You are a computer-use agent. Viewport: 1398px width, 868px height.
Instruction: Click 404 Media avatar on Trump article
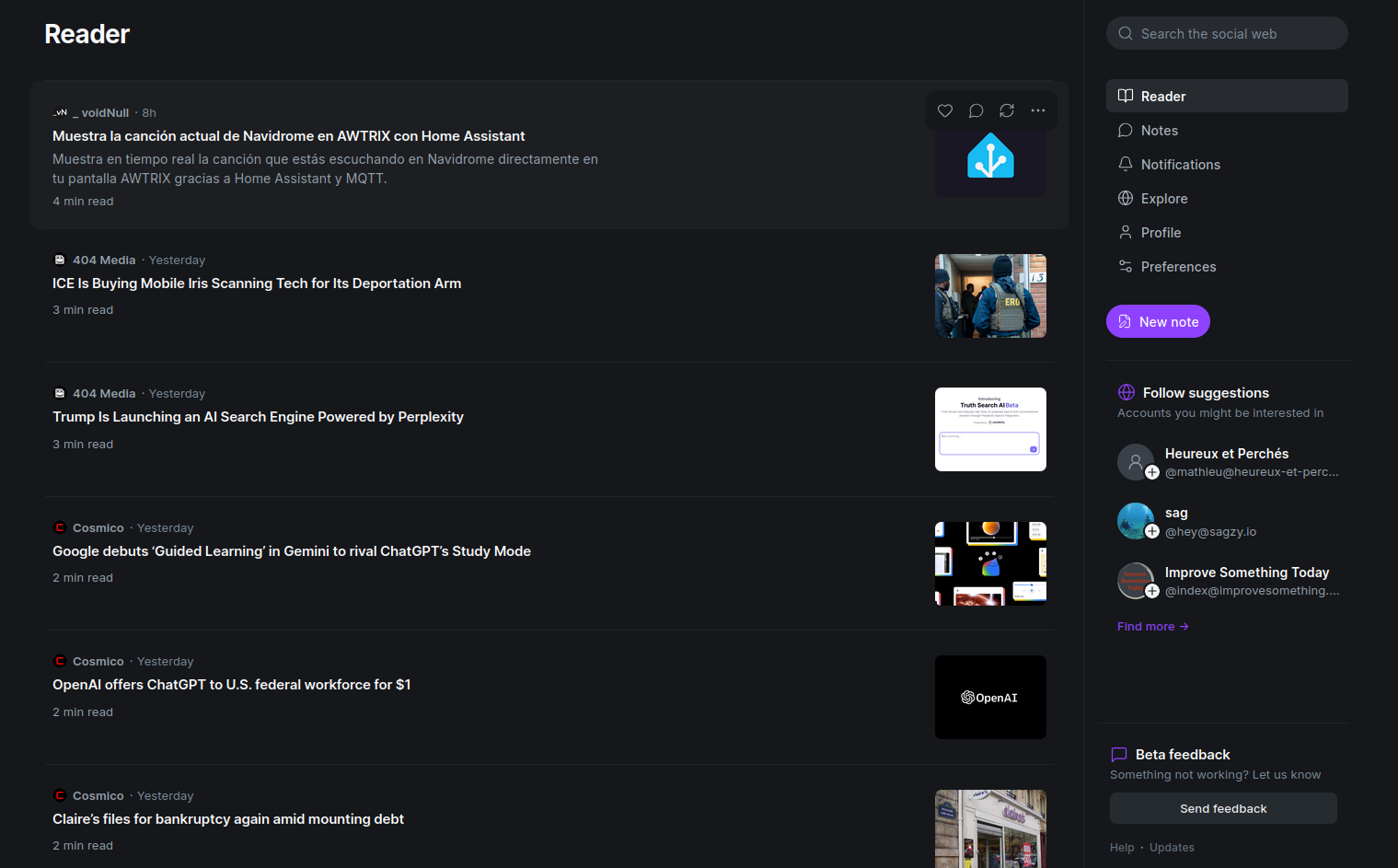click(60, 393)
